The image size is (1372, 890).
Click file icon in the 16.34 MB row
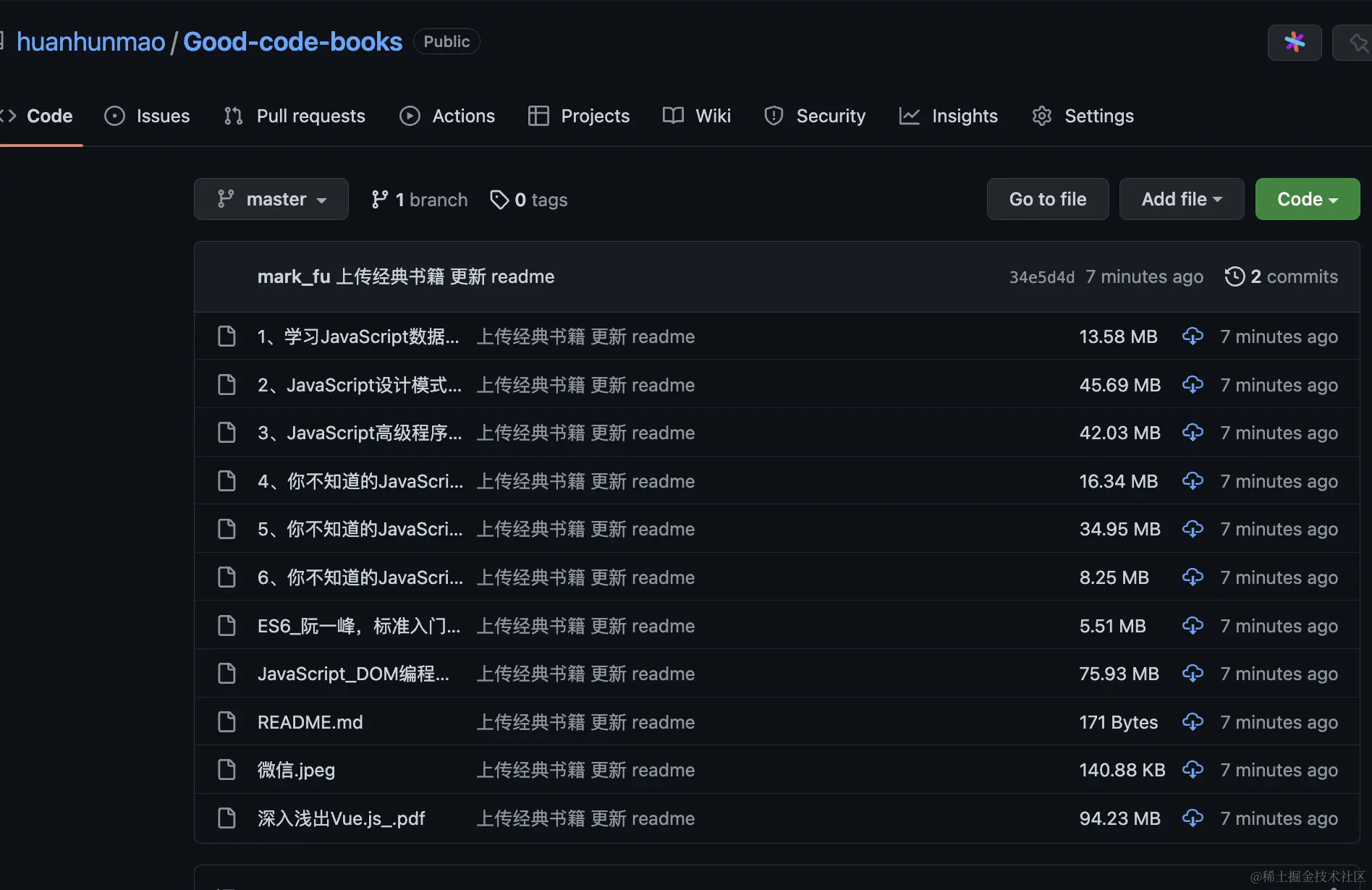[x=226, y=480]
